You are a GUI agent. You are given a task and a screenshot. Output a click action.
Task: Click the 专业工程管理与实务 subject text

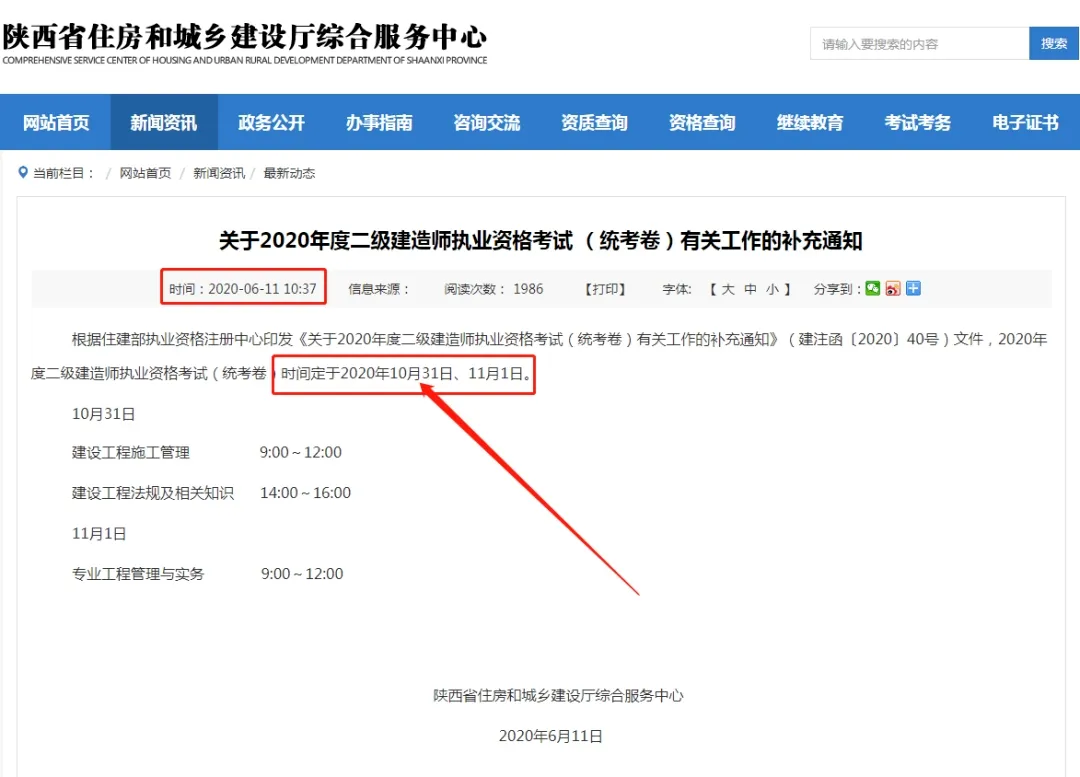tap(138, 574)
